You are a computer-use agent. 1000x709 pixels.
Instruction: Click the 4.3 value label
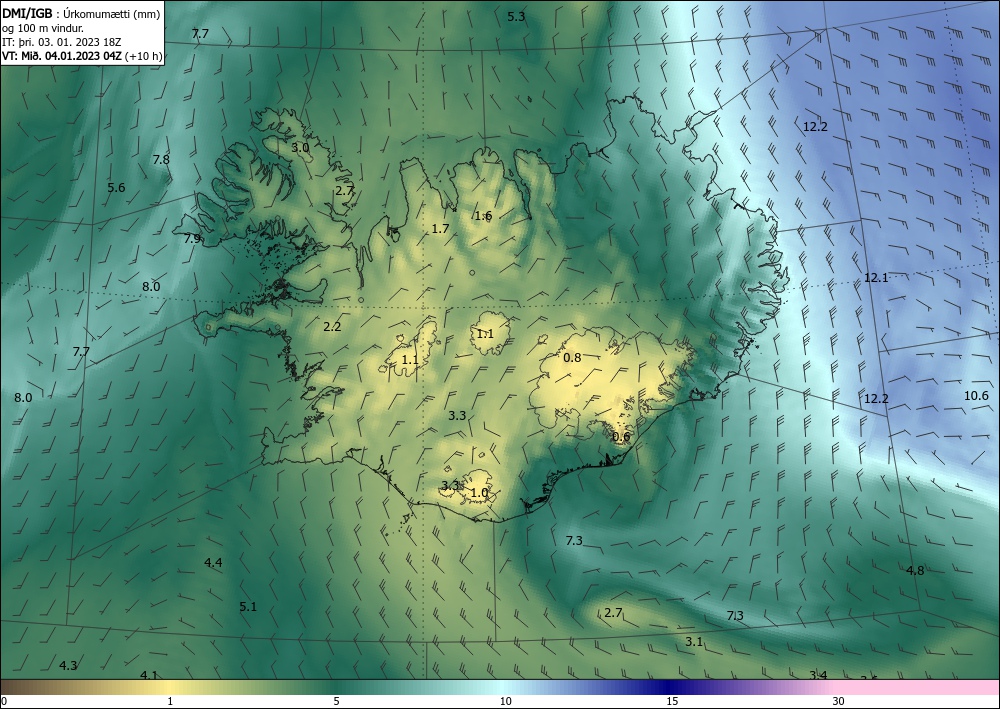68,666
